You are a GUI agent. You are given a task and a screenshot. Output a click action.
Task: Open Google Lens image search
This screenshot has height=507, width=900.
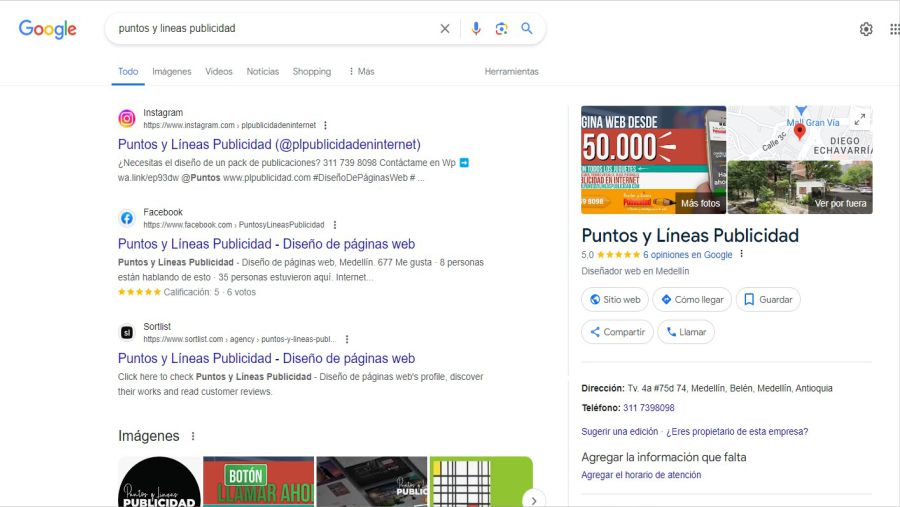pos(501,29)
